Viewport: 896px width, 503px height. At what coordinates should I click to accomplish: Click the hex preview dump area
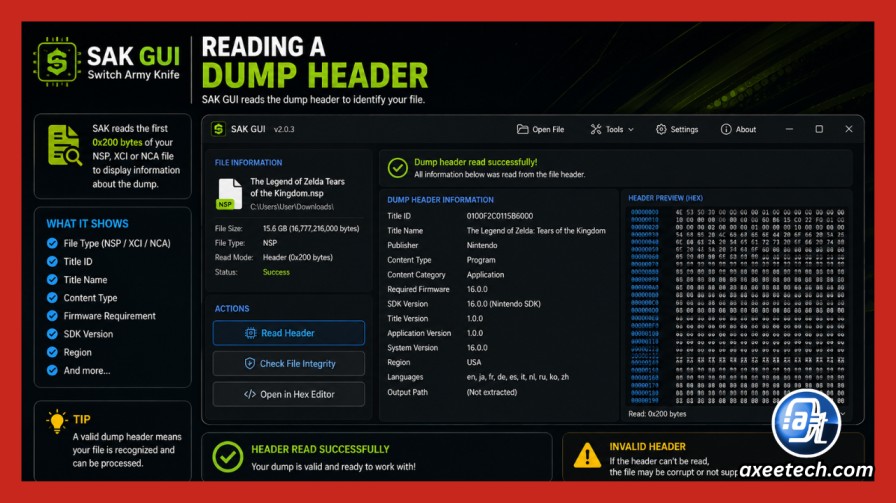pyautogui.click(x=737, y=306)
